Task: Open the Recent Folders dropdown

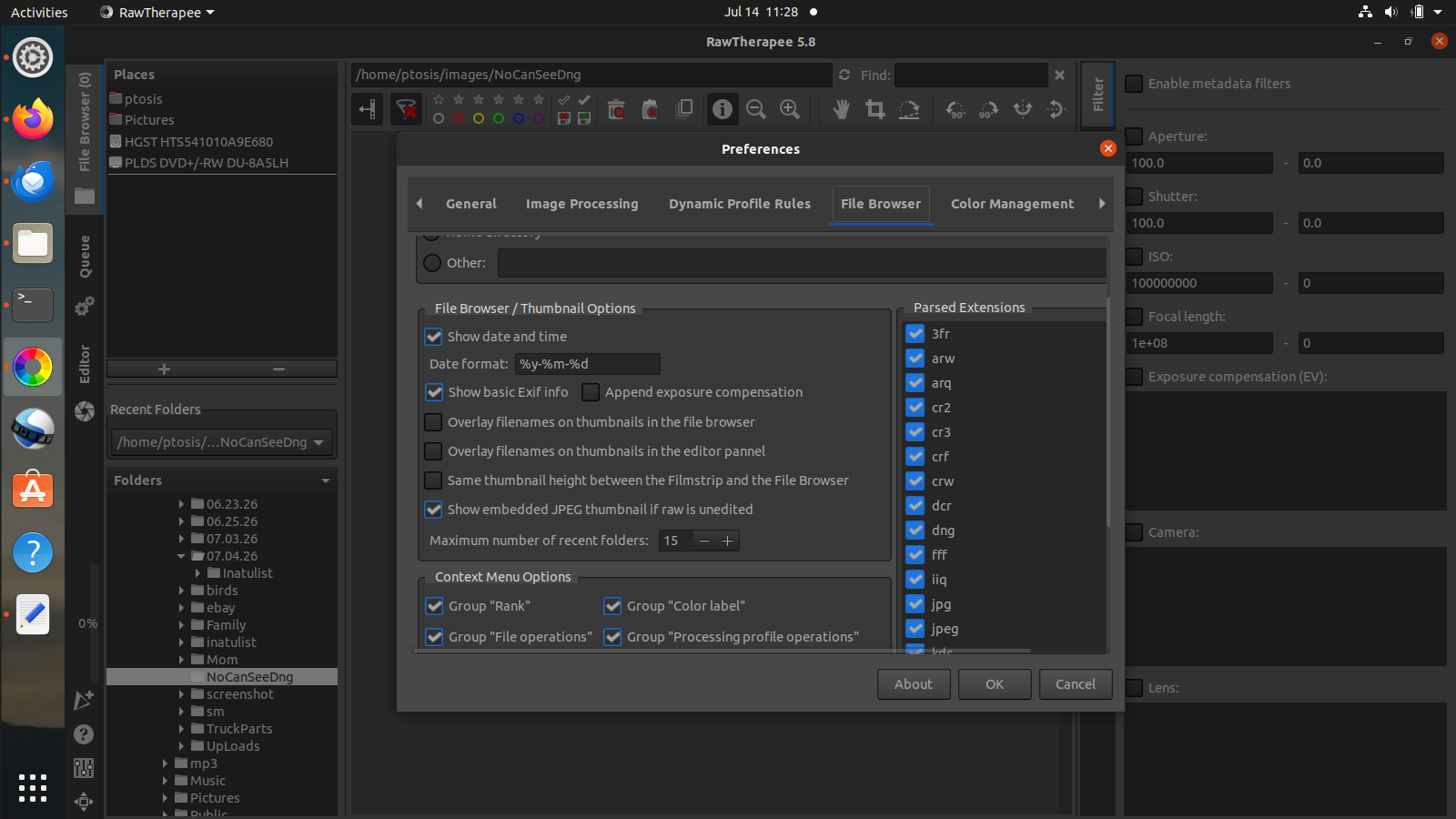Action: point(222,442)
